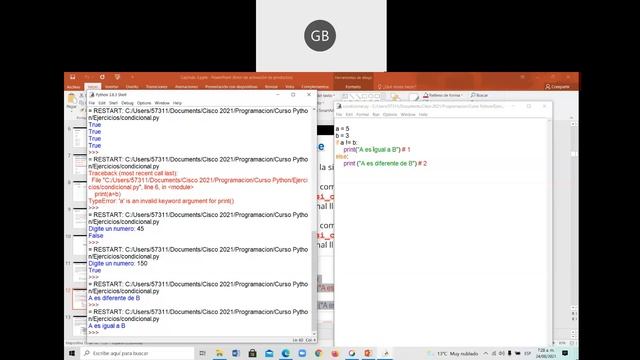Open Microsoft Store from the taskbar
The height and width of the screenshot is (360, 640).
[x=252, y=353]
